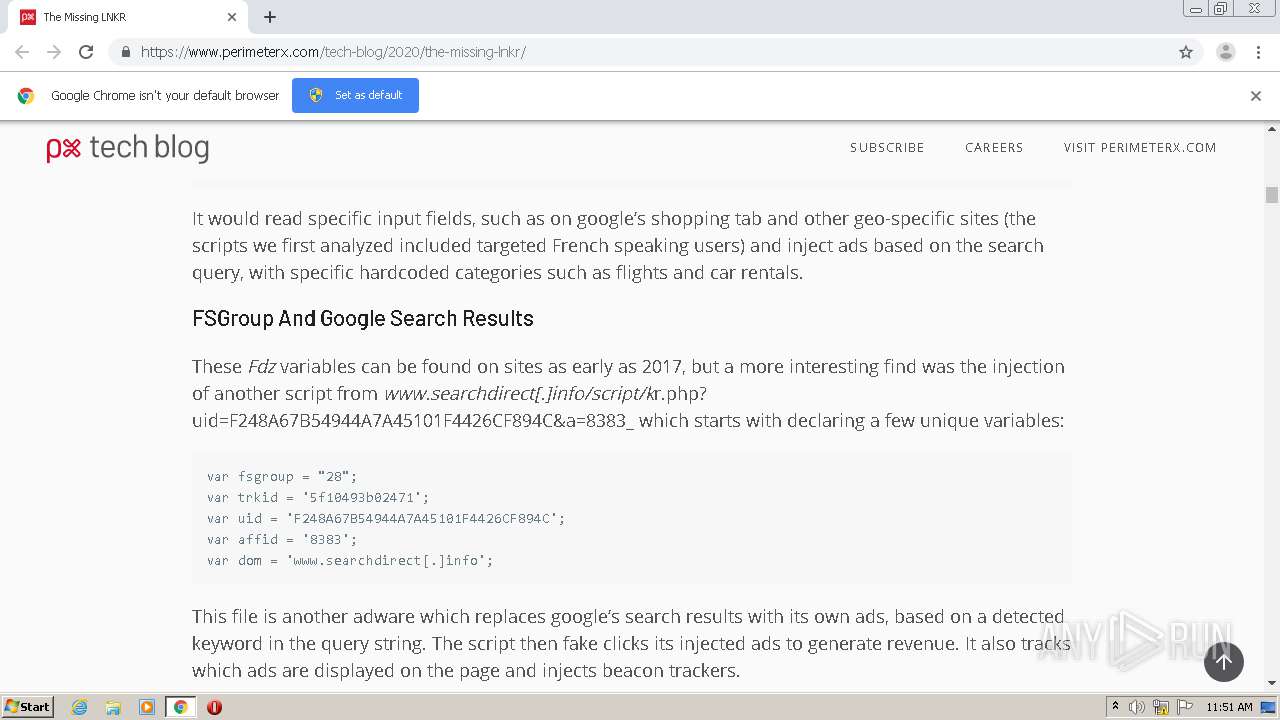Click code line var affid = '8383'
This screenshot has height=720, width=1280.
pyautogui.click(x=282, y=539)
